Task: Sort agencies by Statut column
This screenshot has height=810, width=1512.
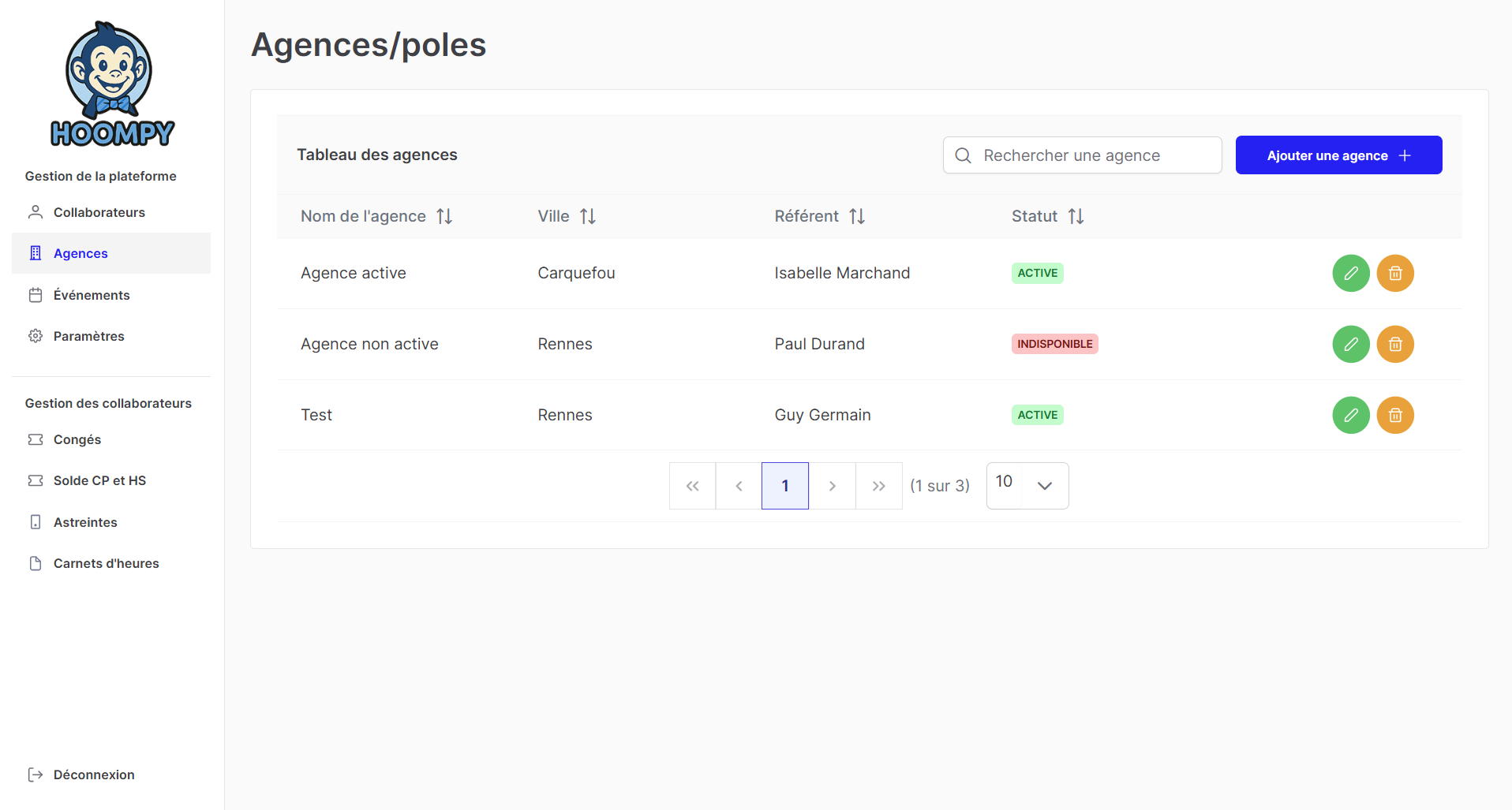Action: click(1076, 216)
